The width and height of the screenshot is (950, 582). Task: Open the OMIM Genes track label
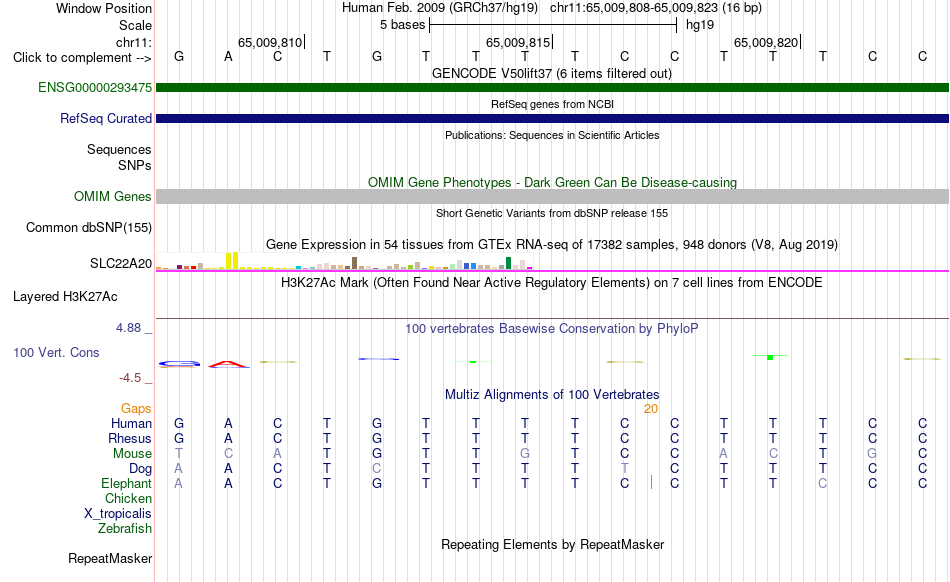click(x=112, y=196)
